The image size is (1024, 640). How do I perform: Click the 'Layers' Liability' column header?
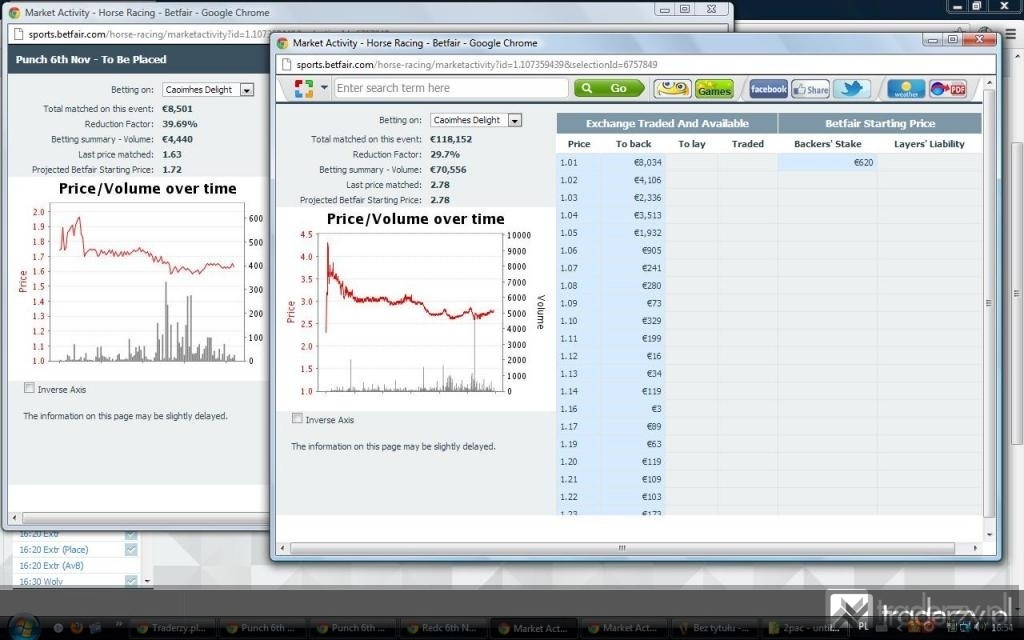pos(929,144)
